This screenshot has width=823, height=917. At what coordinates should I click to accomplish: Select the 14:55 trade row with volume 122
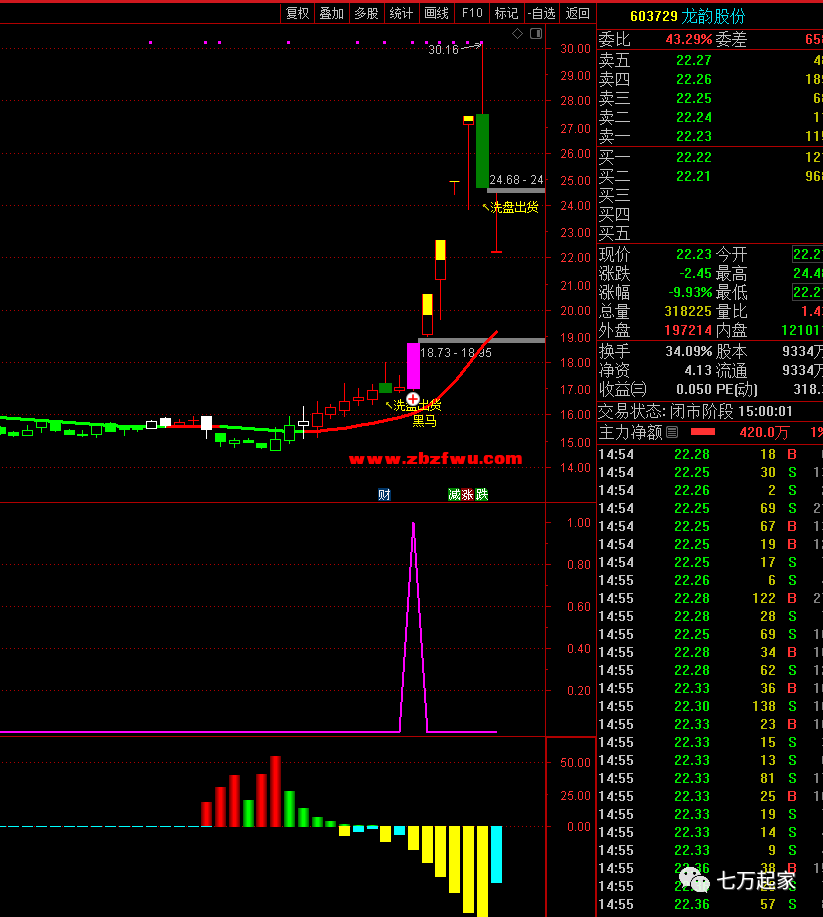point(710,598)
